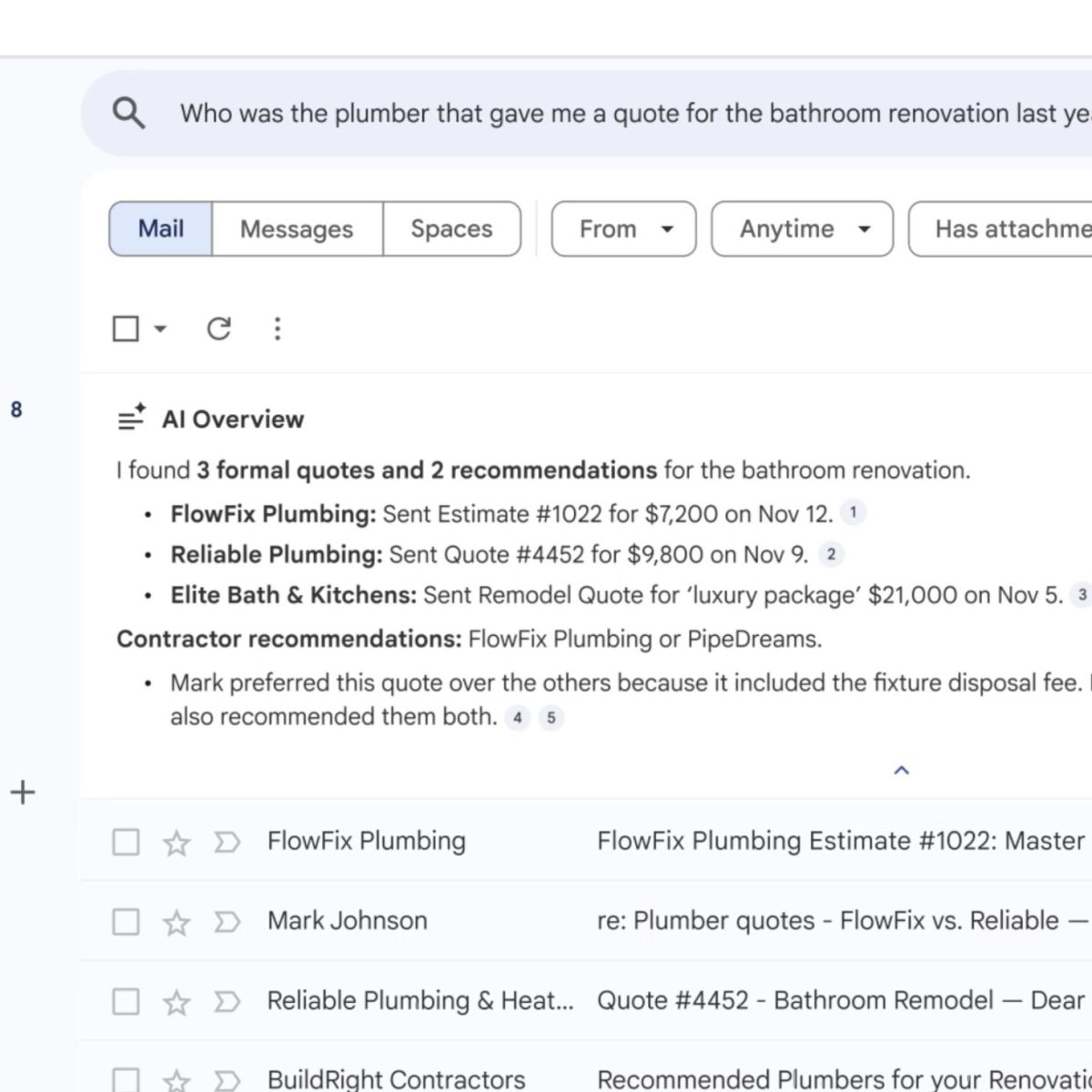
Task: Refresh the mail results list
Action: coord(218,329)
